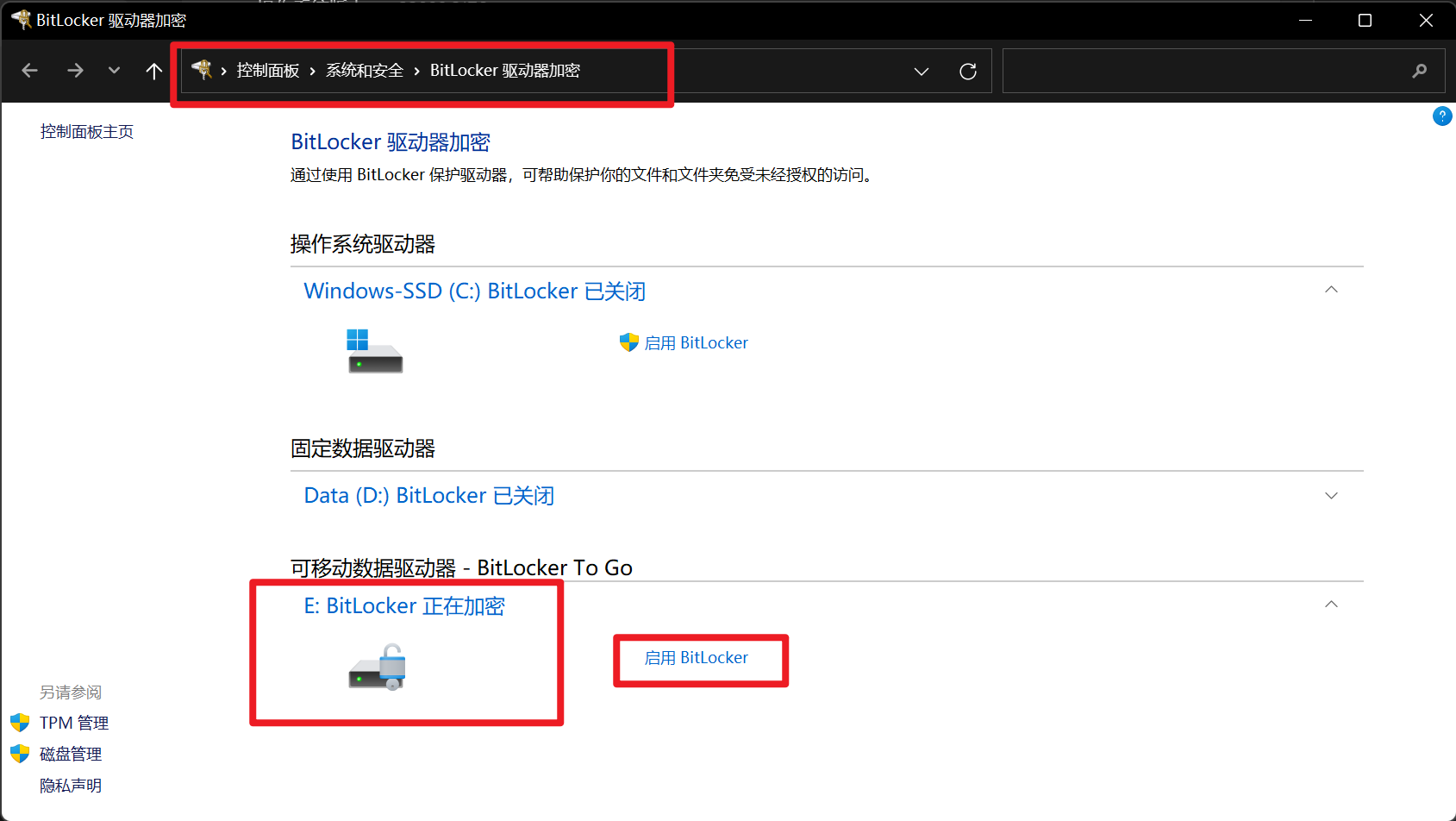
Task: Click the BitLocker 驱动器加密 page title
Action: pyautogui.click(x=391, y=142)
